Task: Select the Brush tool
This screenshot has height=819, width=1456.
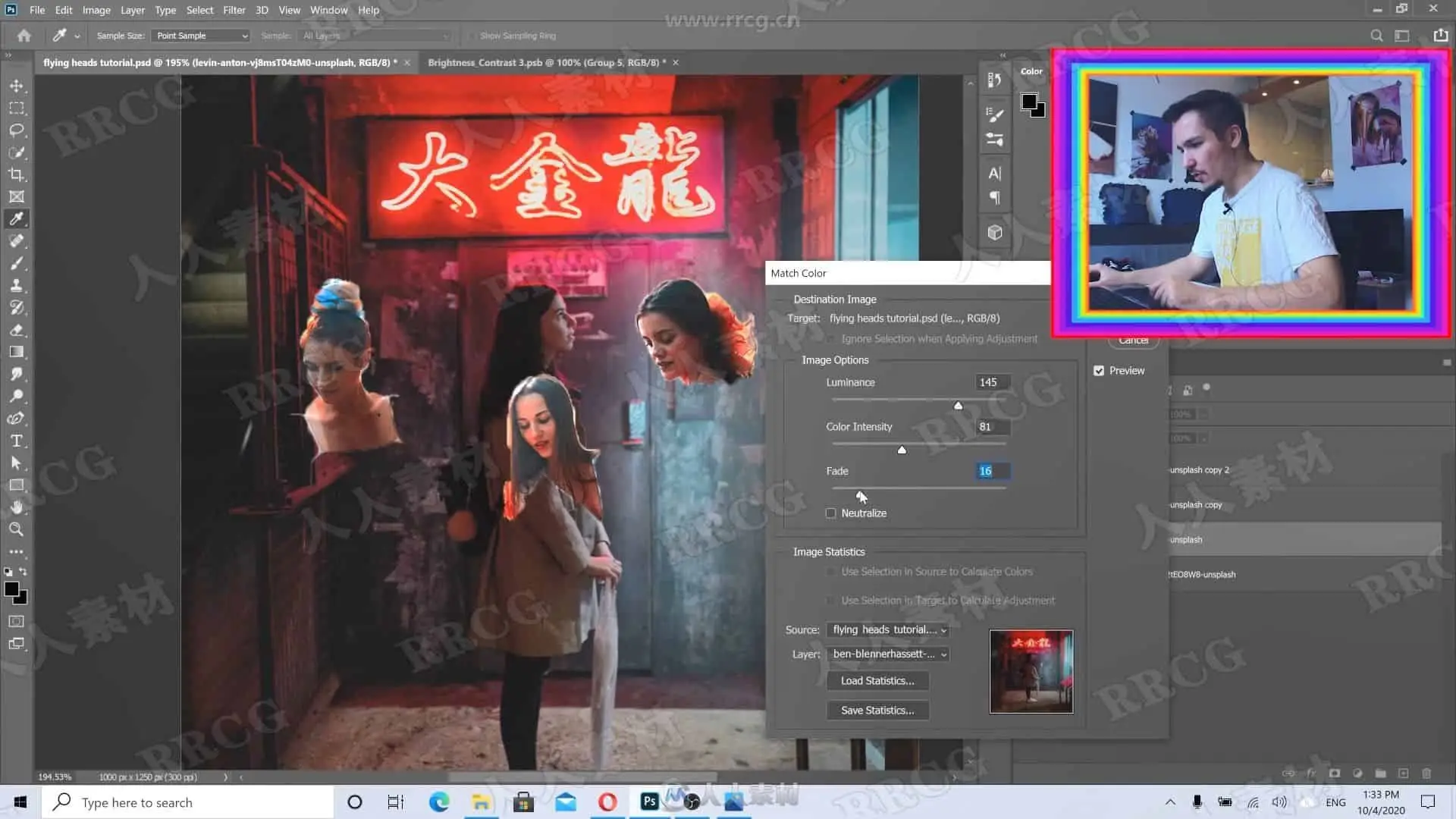Action: click(17, 263)
